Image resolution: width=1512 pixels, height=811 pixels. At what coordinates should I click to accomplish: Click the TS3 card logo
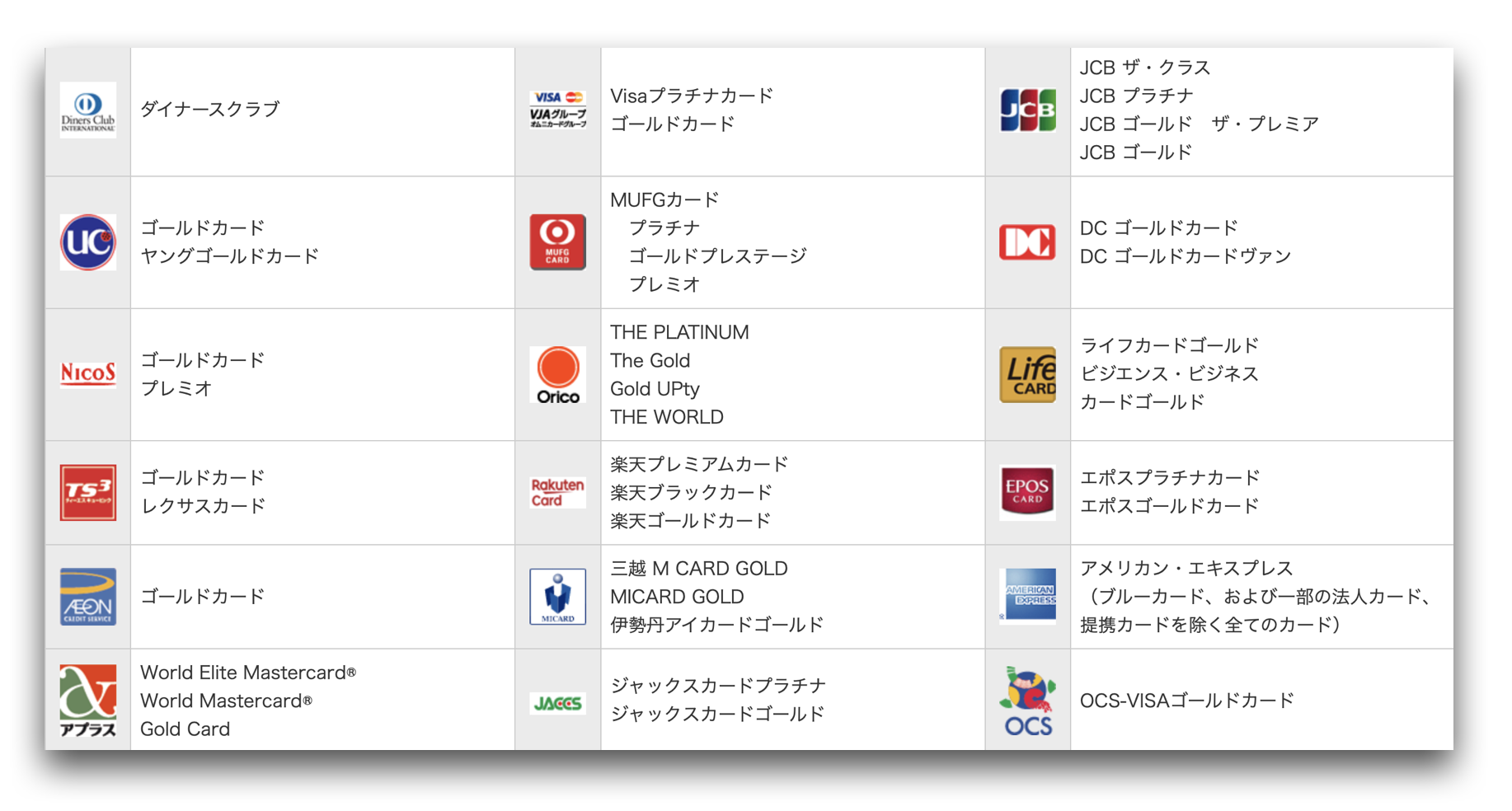pos(88,492)
